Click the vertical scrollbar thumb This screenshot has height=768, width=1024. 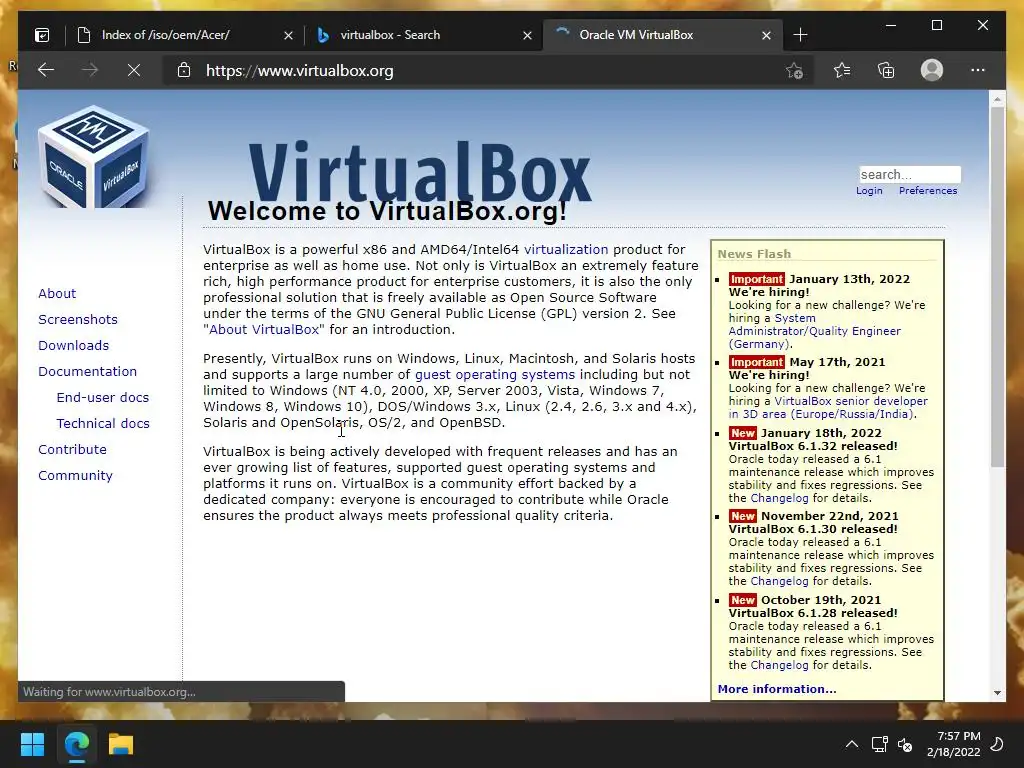pos(997,287)
